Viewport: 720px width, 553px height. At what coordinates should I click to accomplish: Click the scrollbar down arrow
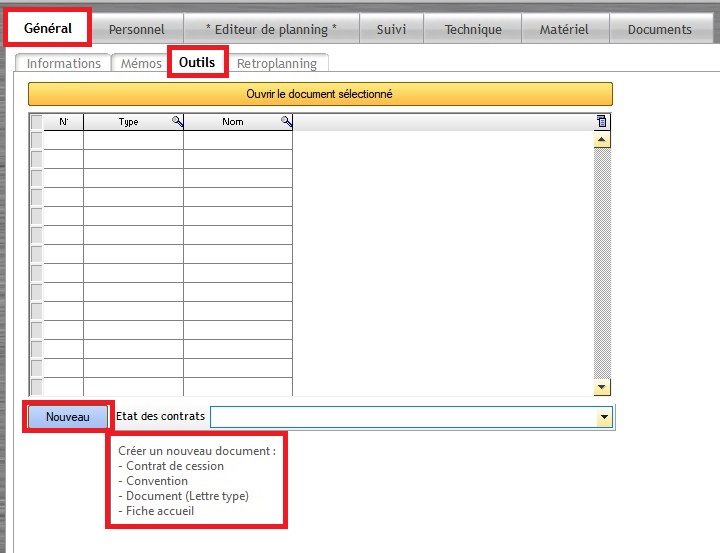(x=601, y=387)
